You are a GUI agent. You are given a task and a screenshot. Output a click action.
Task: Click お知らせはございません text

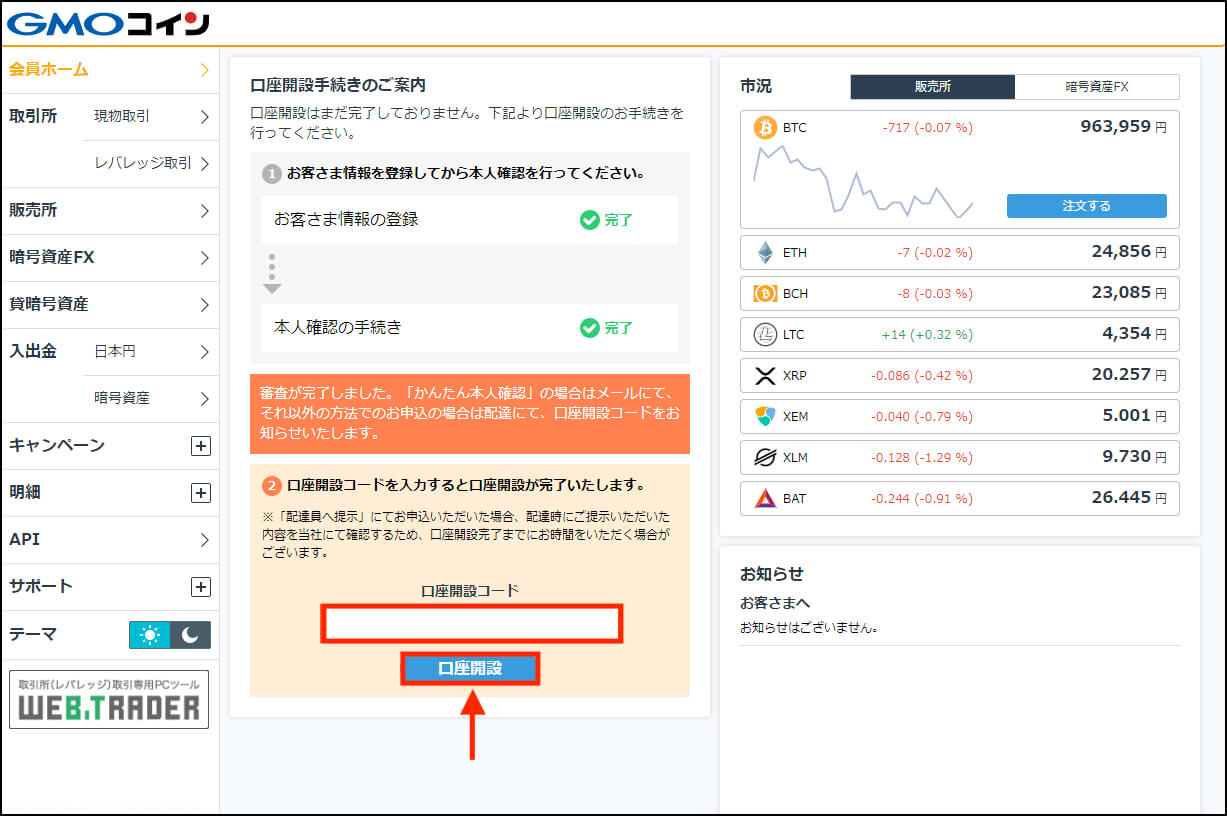click(809, 628)
